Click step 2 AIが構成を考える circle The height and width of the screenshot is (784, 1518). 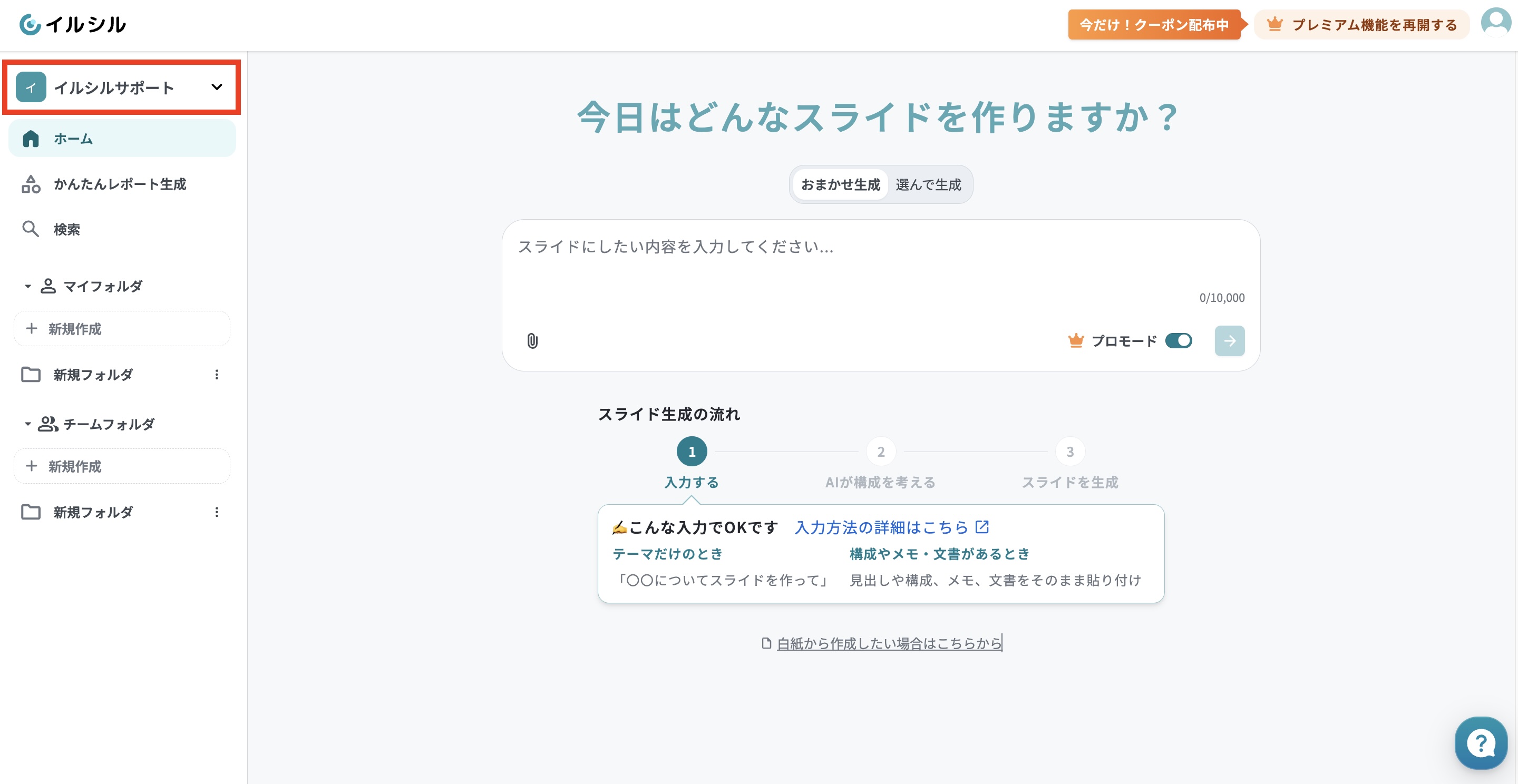click(x=881, y=452)
